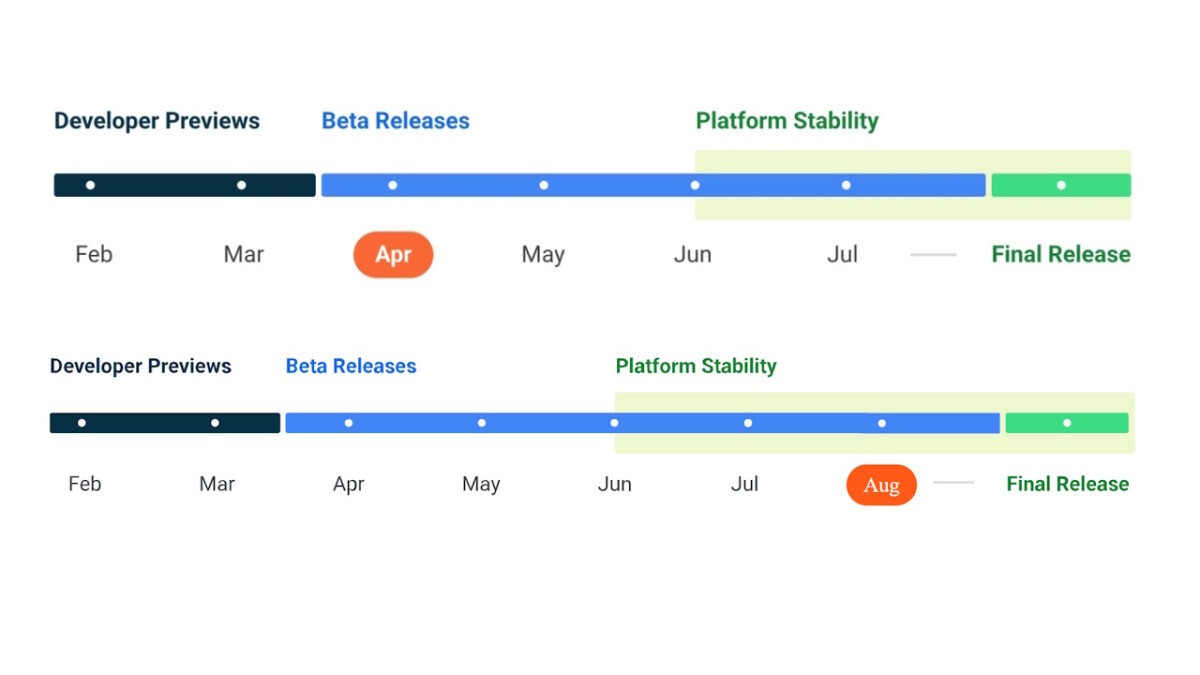This screenshot has width=1200, height=675.
Task: Click the top Beta Releases heading
Action: tap(395, 121)
